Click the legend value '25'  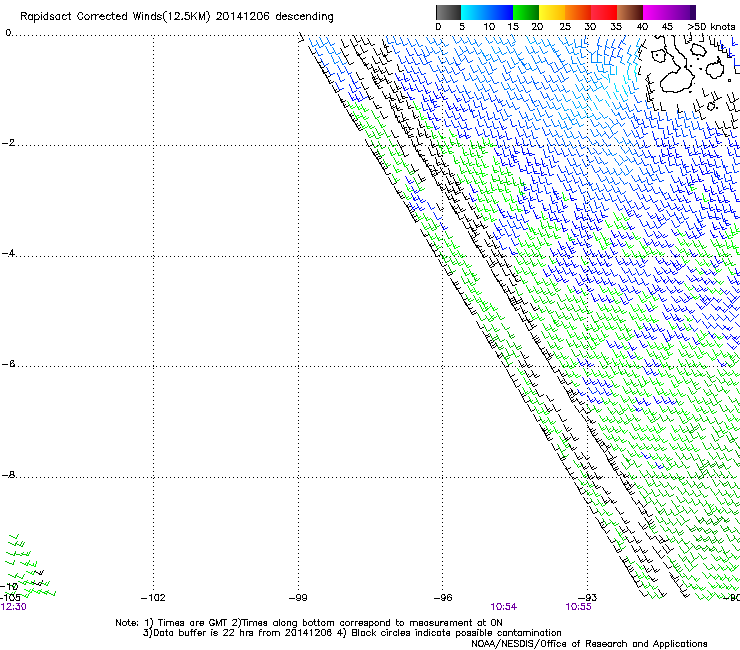[564, 26]
